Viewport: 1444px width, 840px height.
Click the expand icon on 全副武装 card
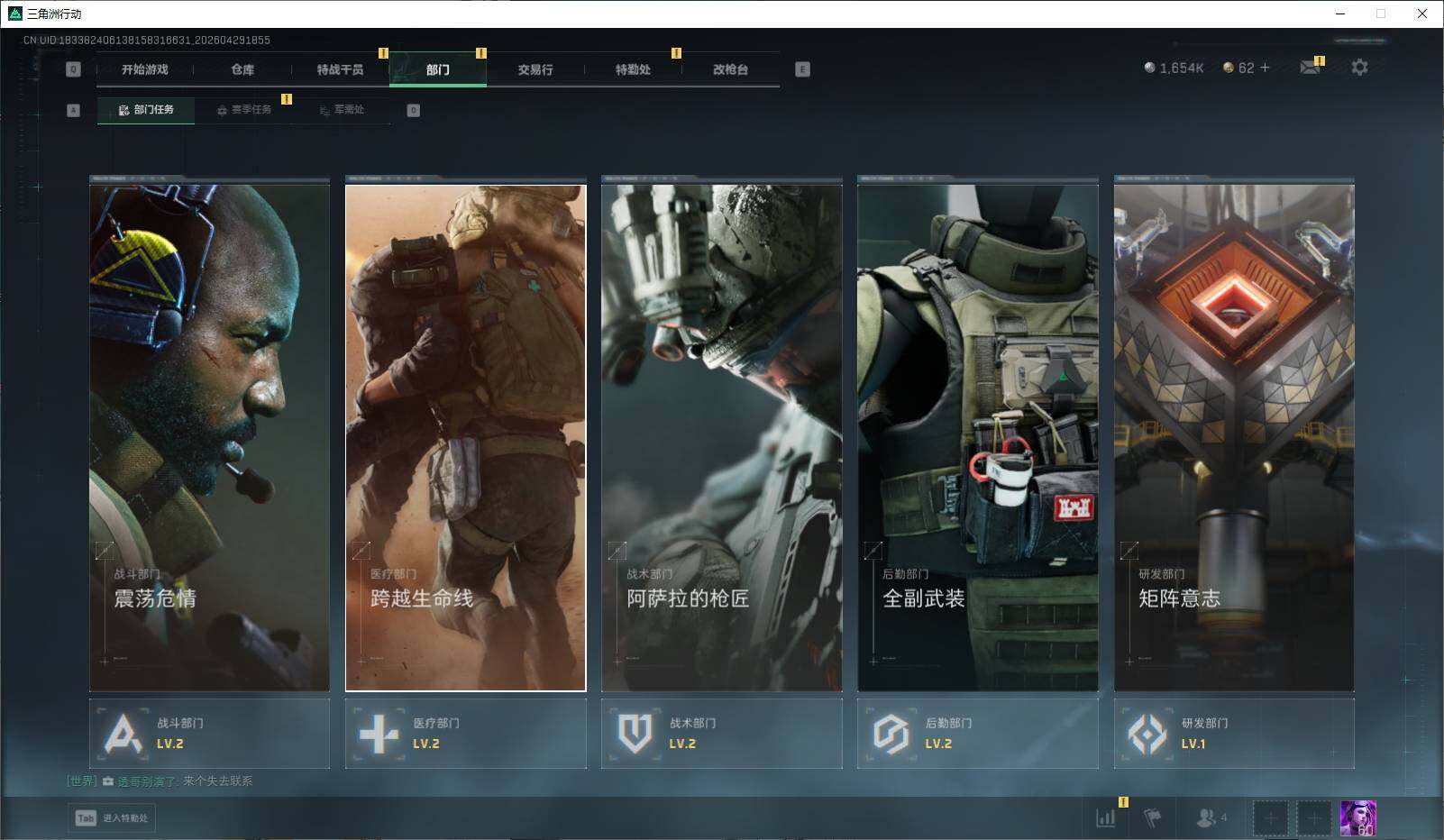point(873,550)
